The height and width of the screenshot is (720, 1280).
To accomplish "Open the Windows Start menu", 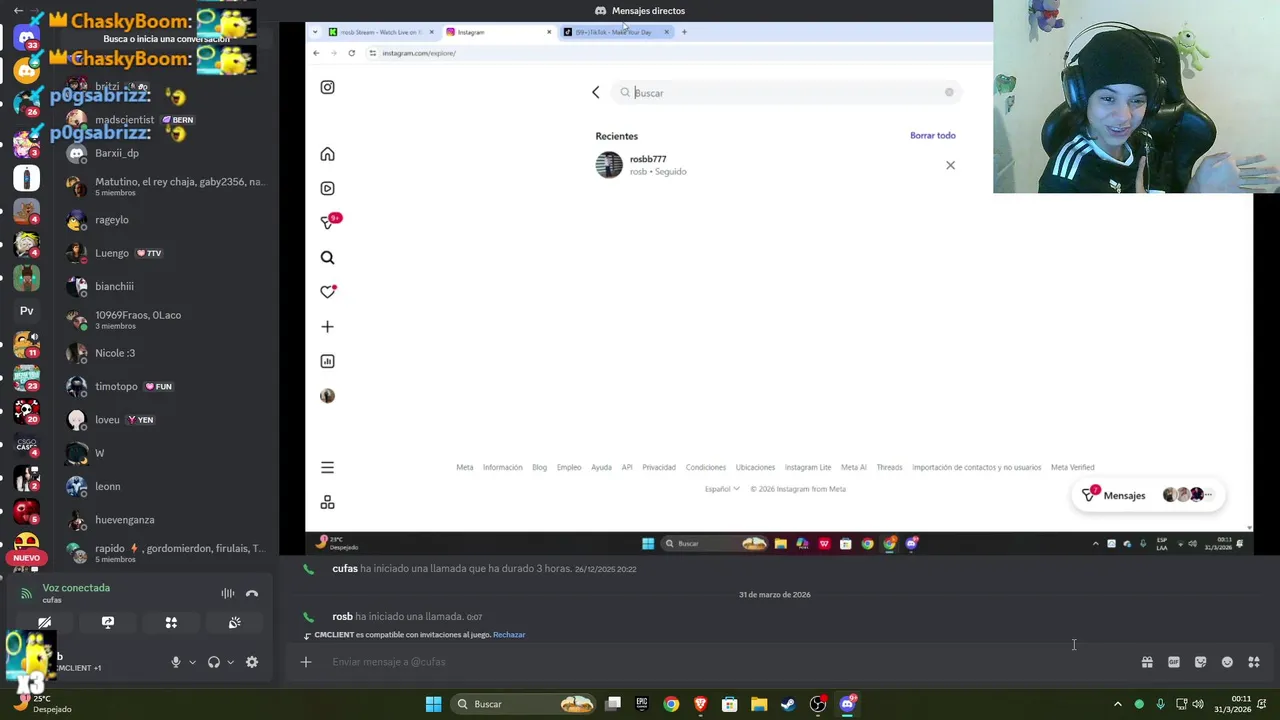I will coord(433,704).
